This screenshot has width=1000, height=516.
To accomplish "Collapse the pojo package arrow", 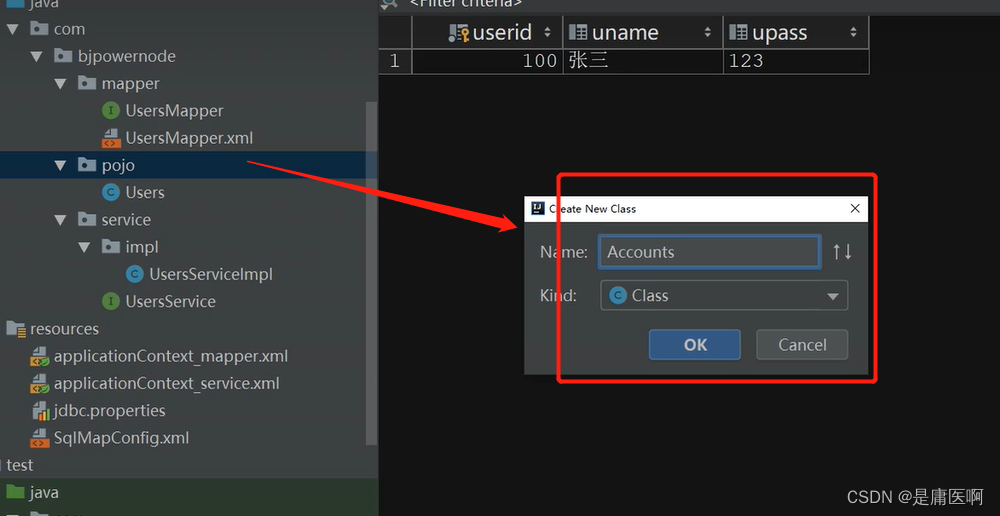I will click(60, 165).
